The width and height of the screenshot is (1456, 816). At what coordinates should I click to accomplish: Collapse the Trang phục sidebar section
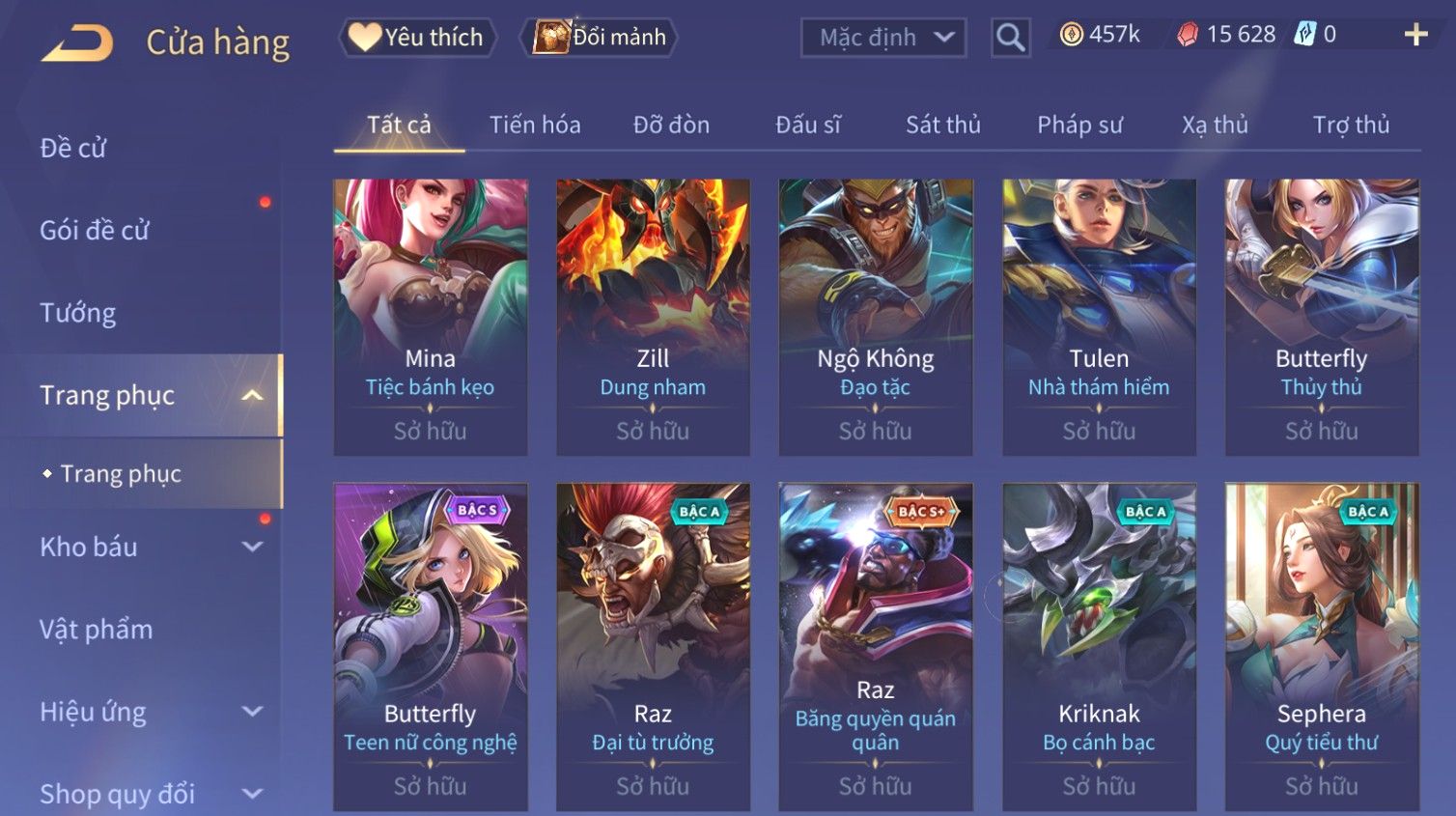[x=252, y=395]
